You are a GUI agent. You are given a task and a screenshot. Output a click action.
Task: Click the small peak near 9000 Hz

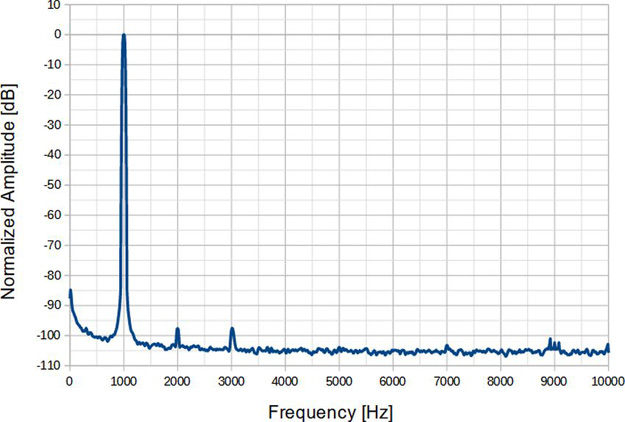(x=550, y=339)
